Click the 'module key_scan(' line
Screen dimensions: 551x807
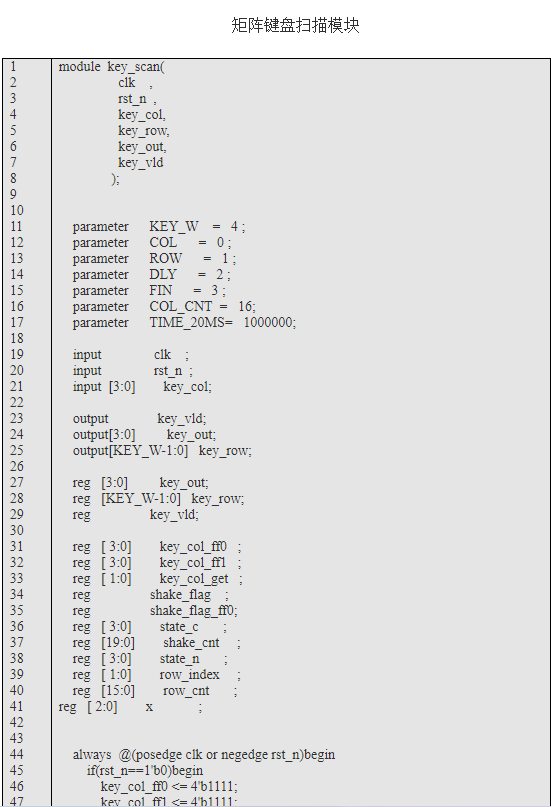pos(112,67)
